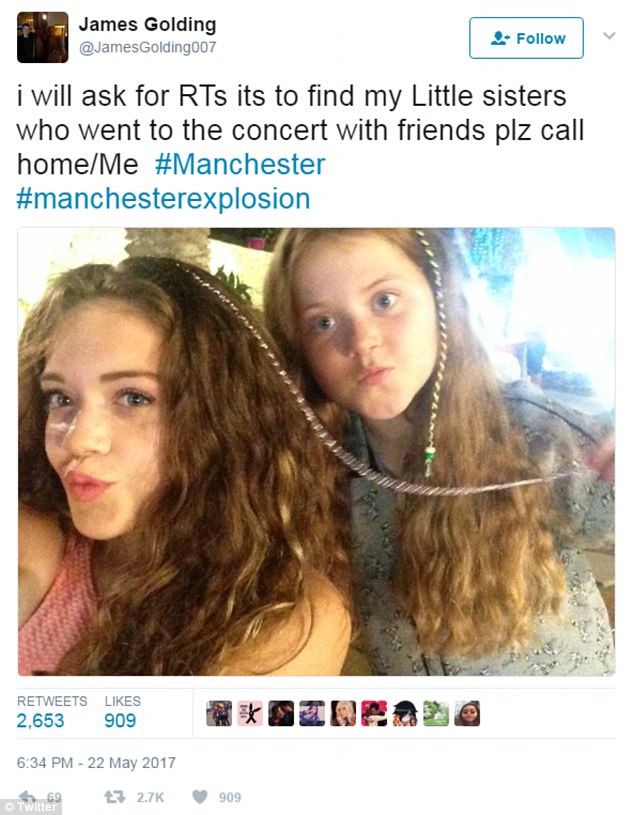Open the #manchesterexplosion hashtag
Image resolution: width=634 pixels, height=815 pixels.
[163, 199]
